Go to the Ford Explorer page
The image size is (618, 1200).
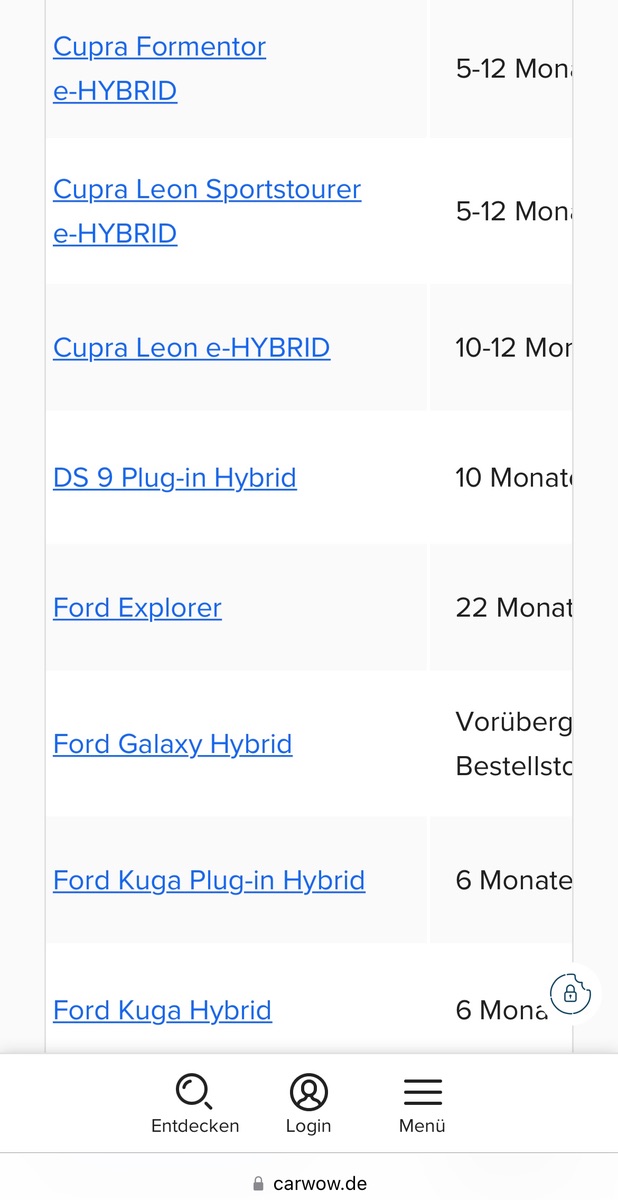(137, 608)
